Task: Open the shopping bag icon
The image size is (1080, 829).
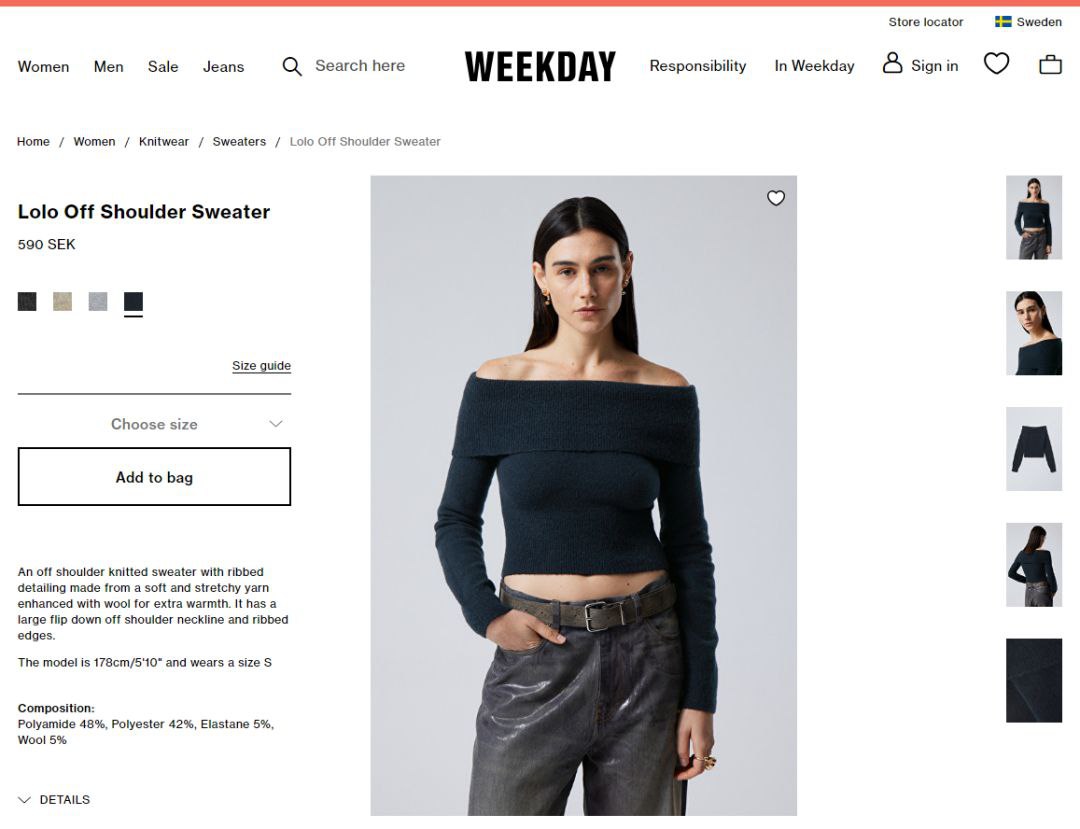Action: pos(1050,65)
